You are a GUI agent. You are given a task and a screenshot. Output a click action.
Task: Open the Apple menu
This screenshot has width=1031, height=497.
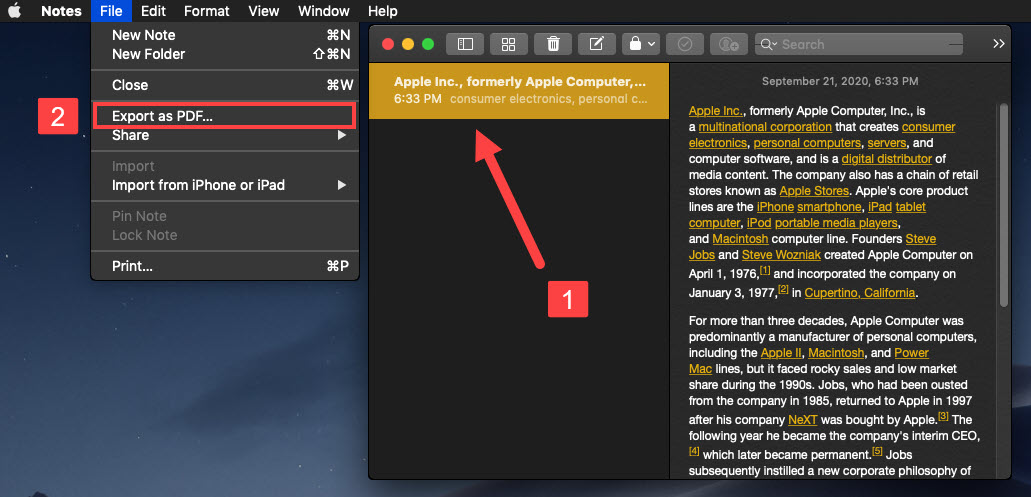14,11
